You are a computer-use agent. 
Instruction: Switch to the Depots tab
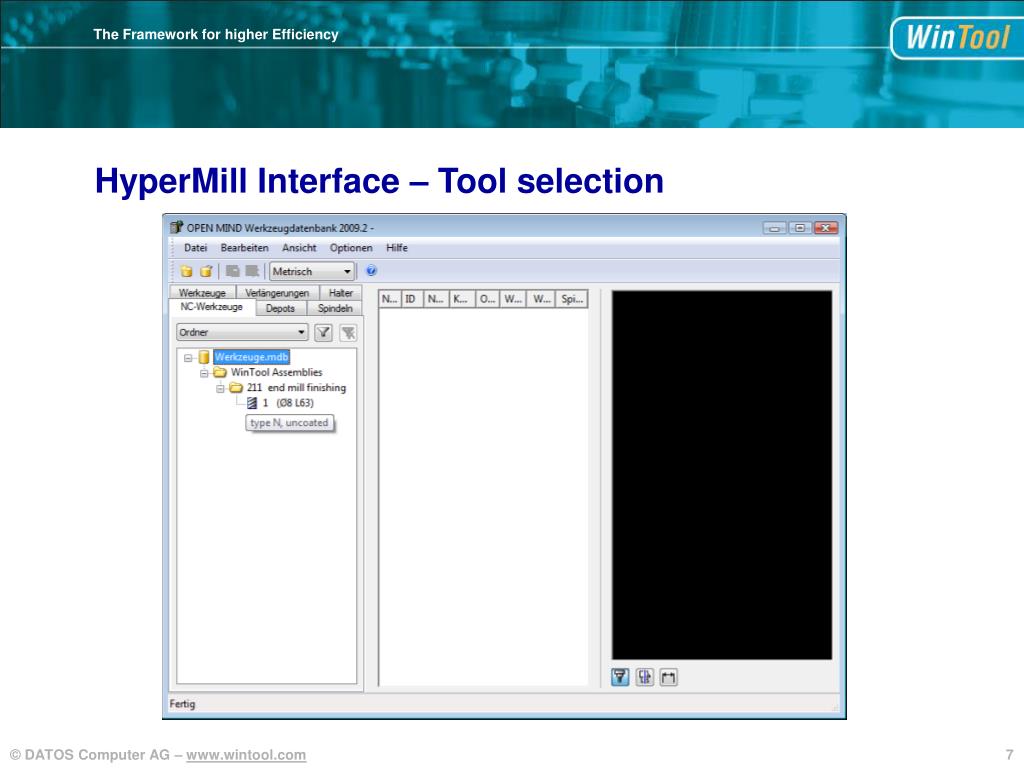pyautogui.click(x=280, y=308)
